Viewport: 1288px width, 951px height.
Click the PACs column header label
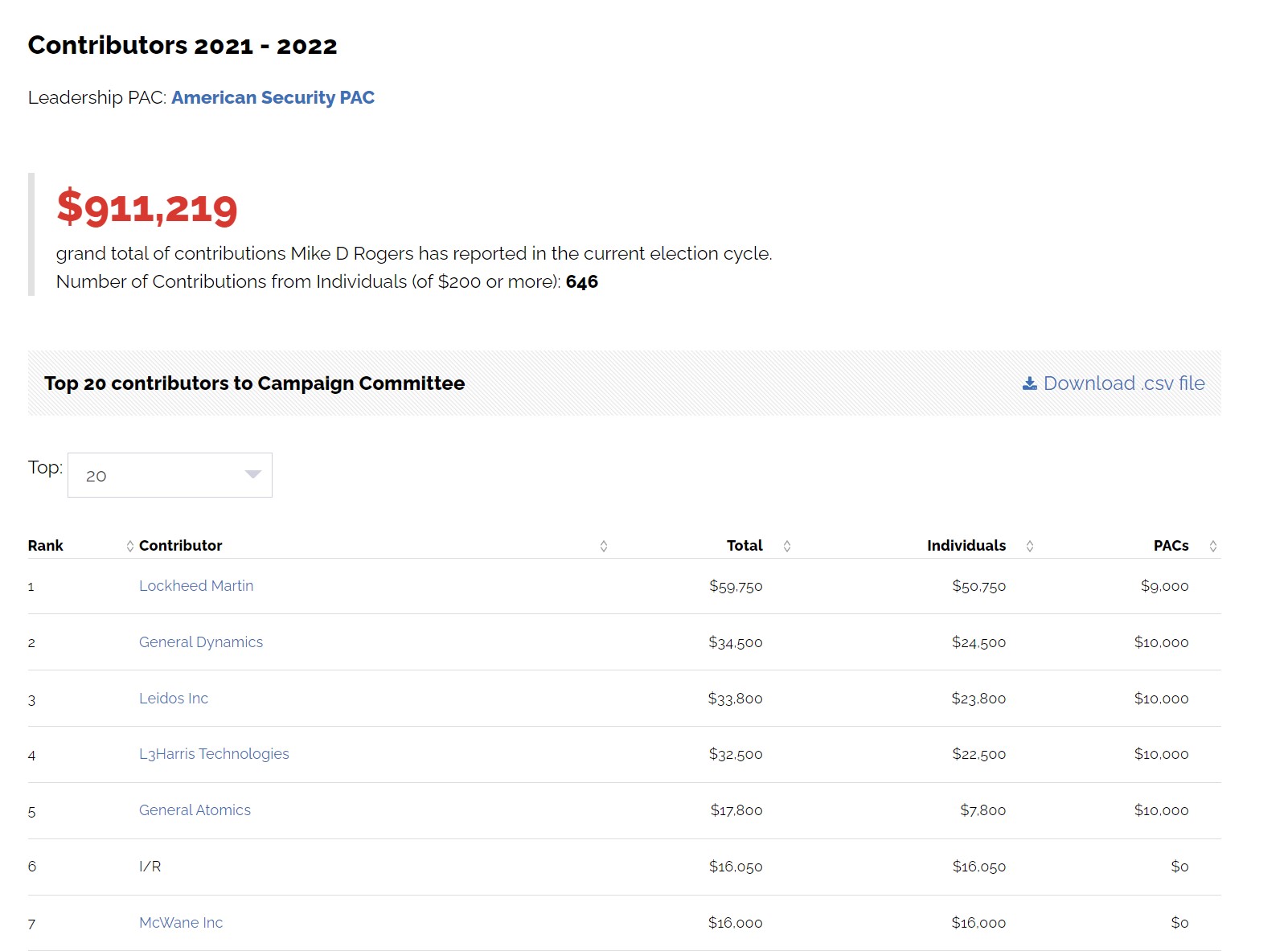point(1170,546)
